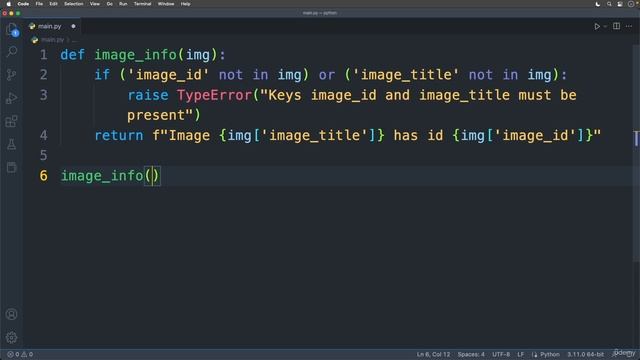
Task: Open the Manage gear icon
Action: tap(11, 338)
